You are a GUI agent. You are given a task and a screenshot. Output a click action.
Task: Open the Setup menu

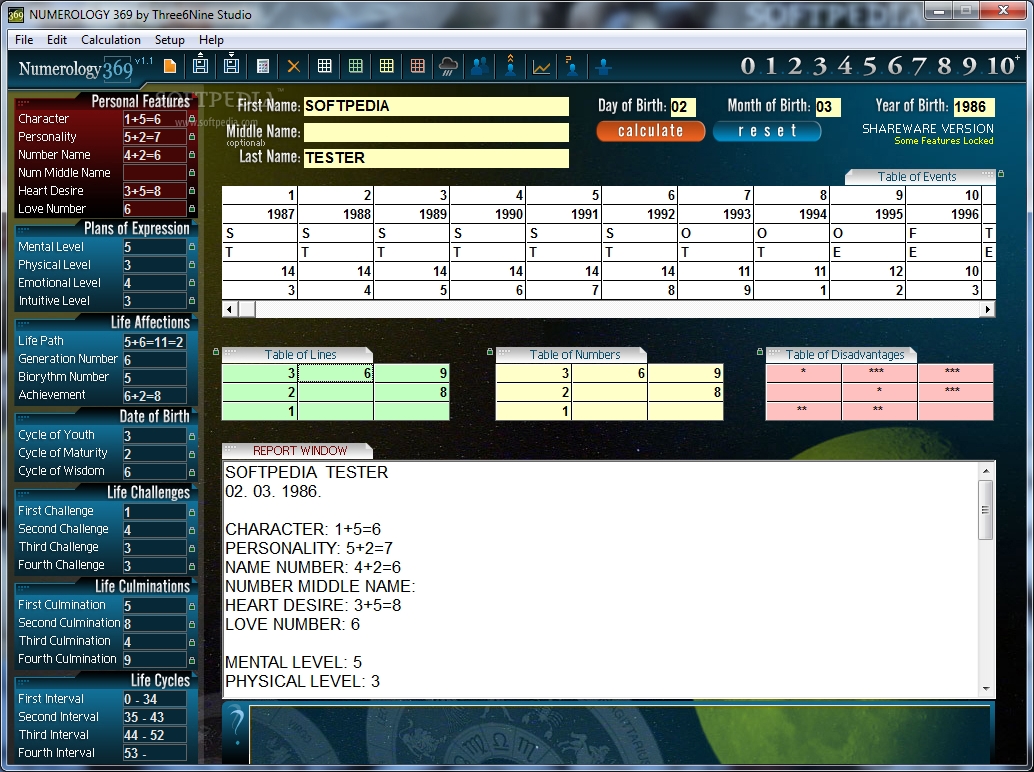tap(169, 40)
